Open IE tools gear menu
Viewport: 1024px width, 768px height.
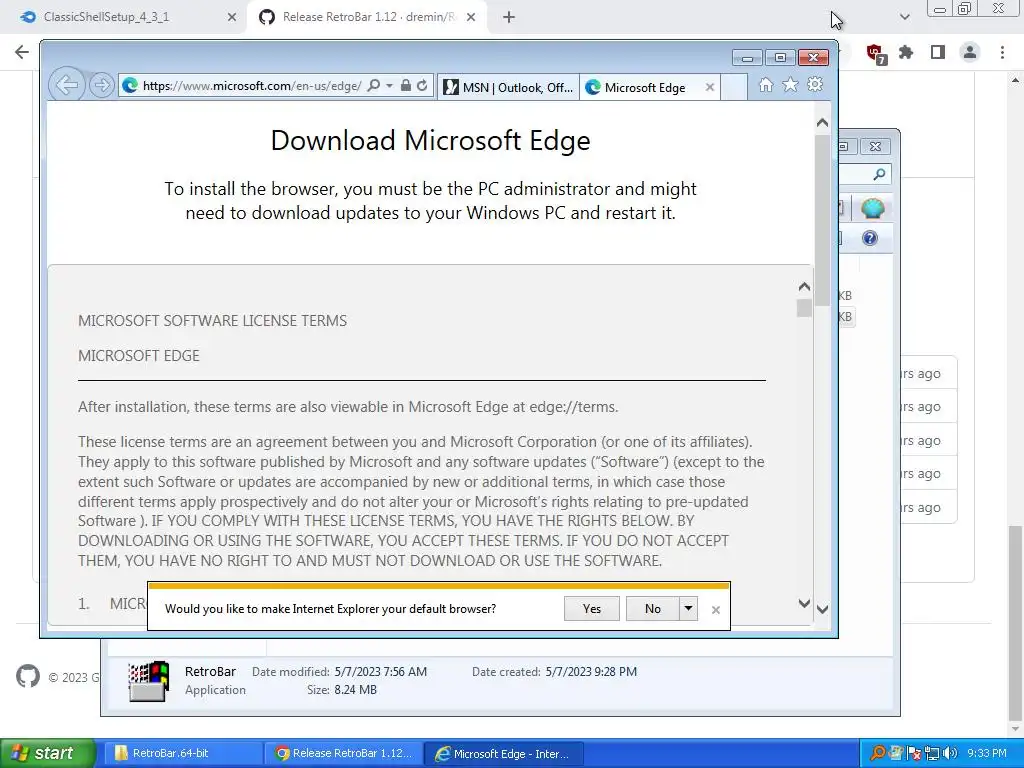[x=815, y=85]
